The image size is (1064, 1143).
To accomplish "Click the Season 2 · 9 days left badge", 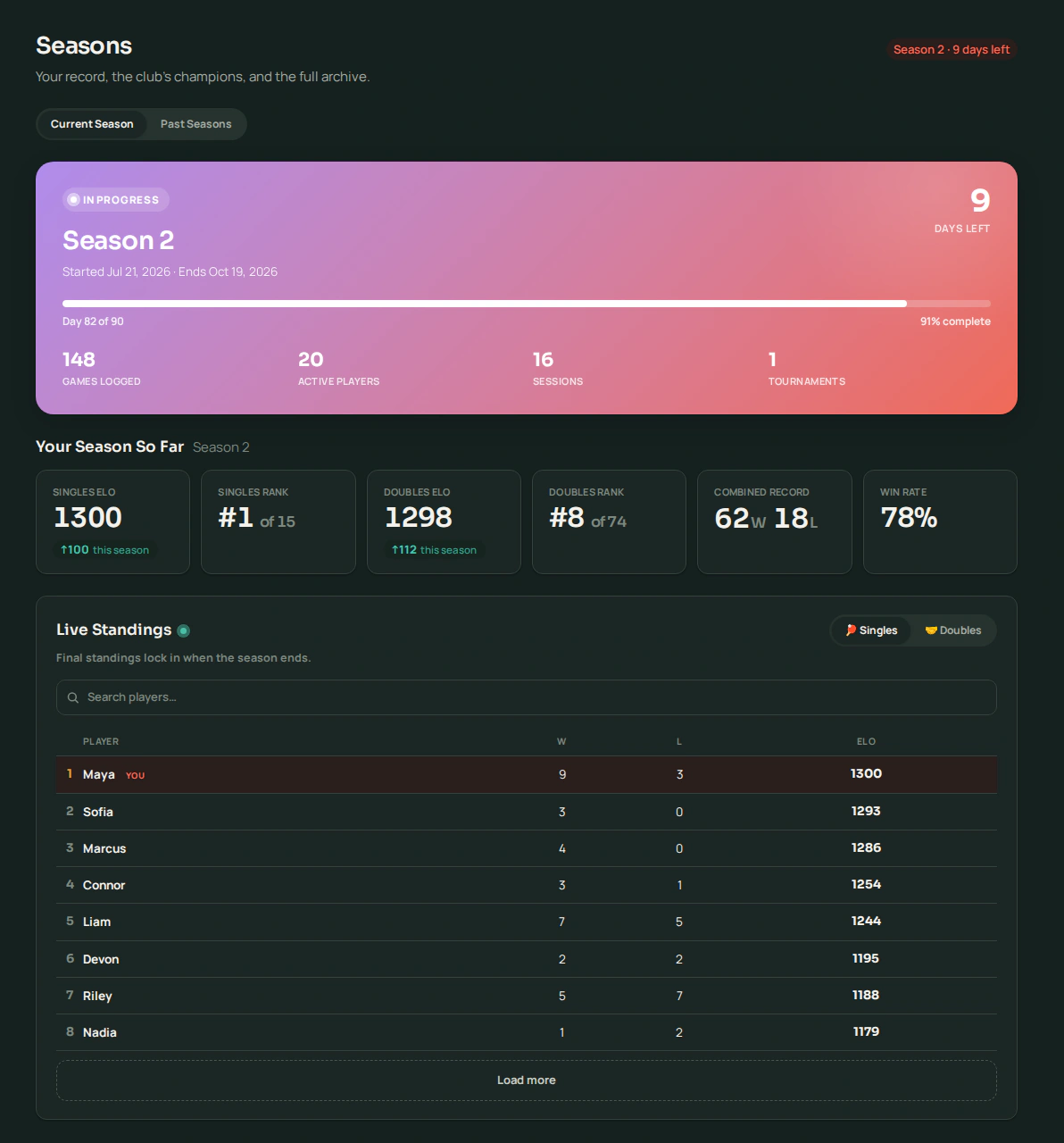I will point(952,49).
